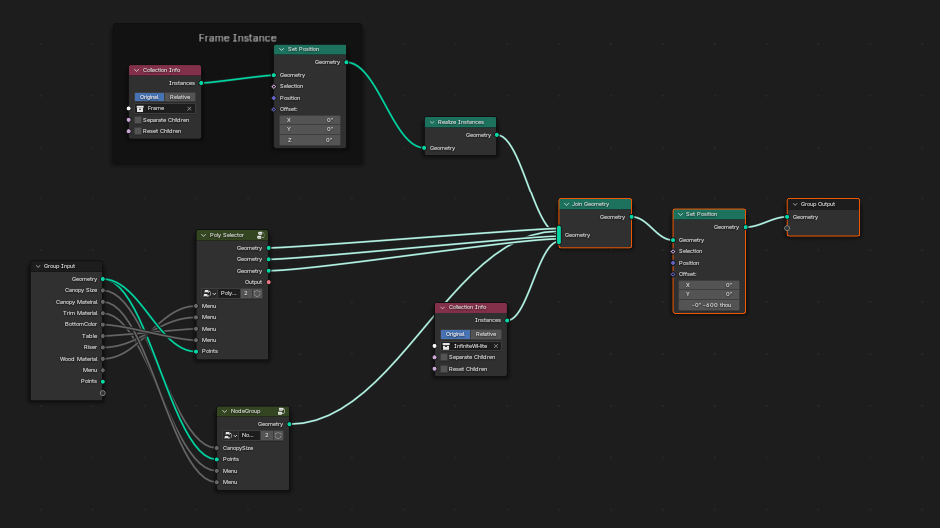Screen dimensions: 940x528
Task: Click the NodeGroup node header group icon
Action: (281, 411)
